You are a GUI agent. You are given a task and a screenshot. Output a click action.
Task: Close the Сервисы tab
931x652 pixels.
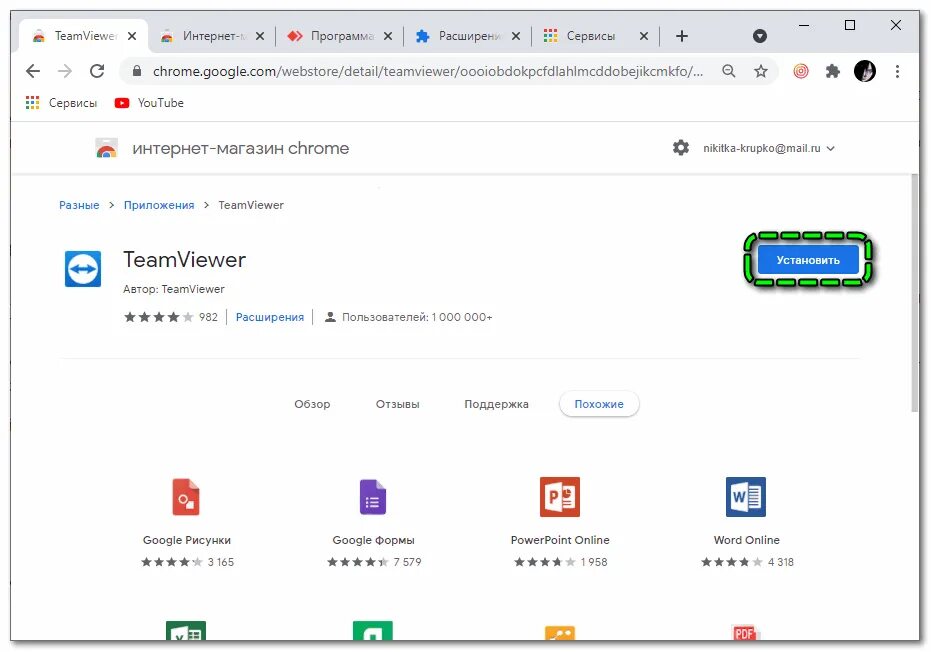(x=644, y=36)
